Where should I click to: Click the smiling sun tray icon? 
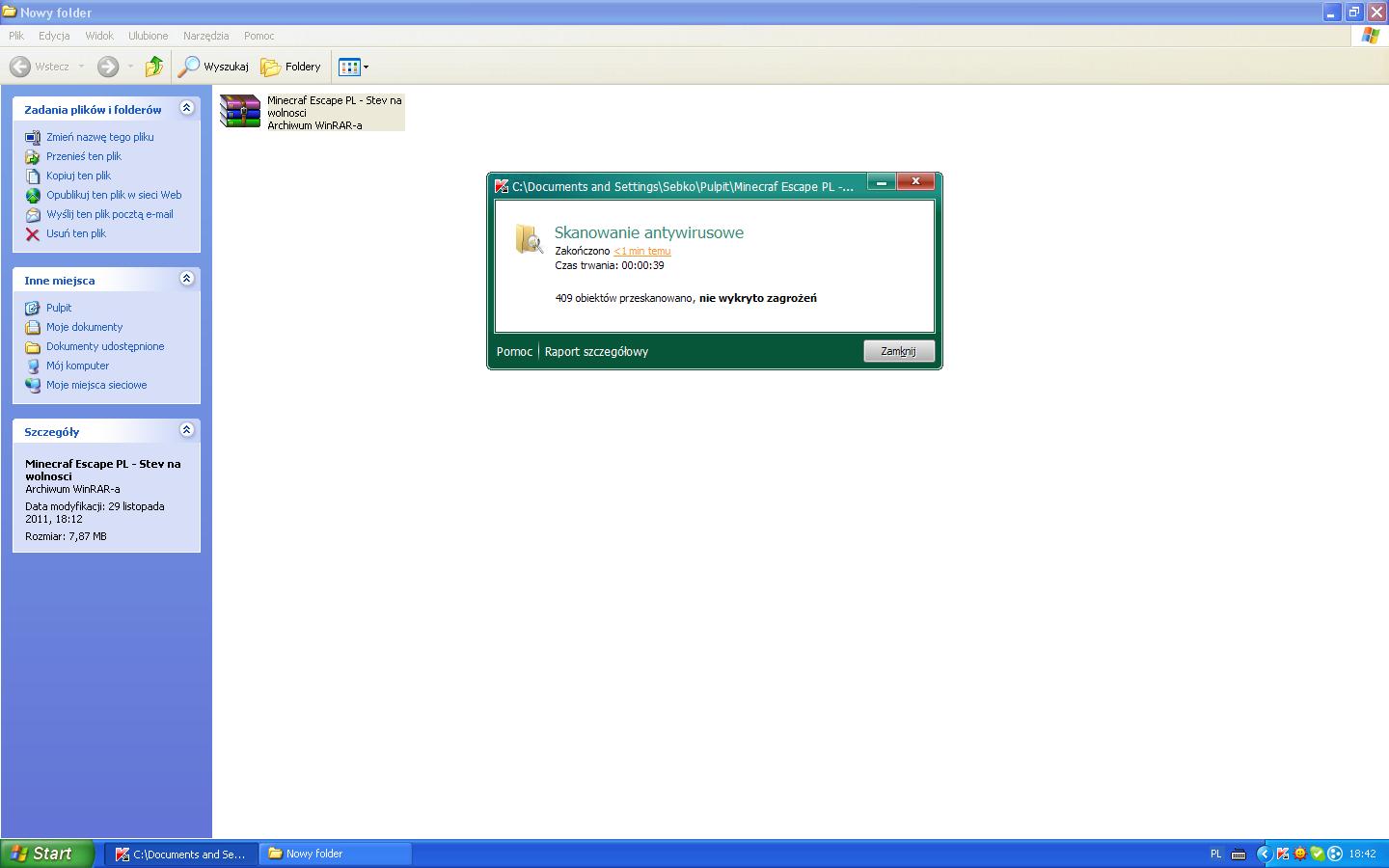(x=1300, y=854)
